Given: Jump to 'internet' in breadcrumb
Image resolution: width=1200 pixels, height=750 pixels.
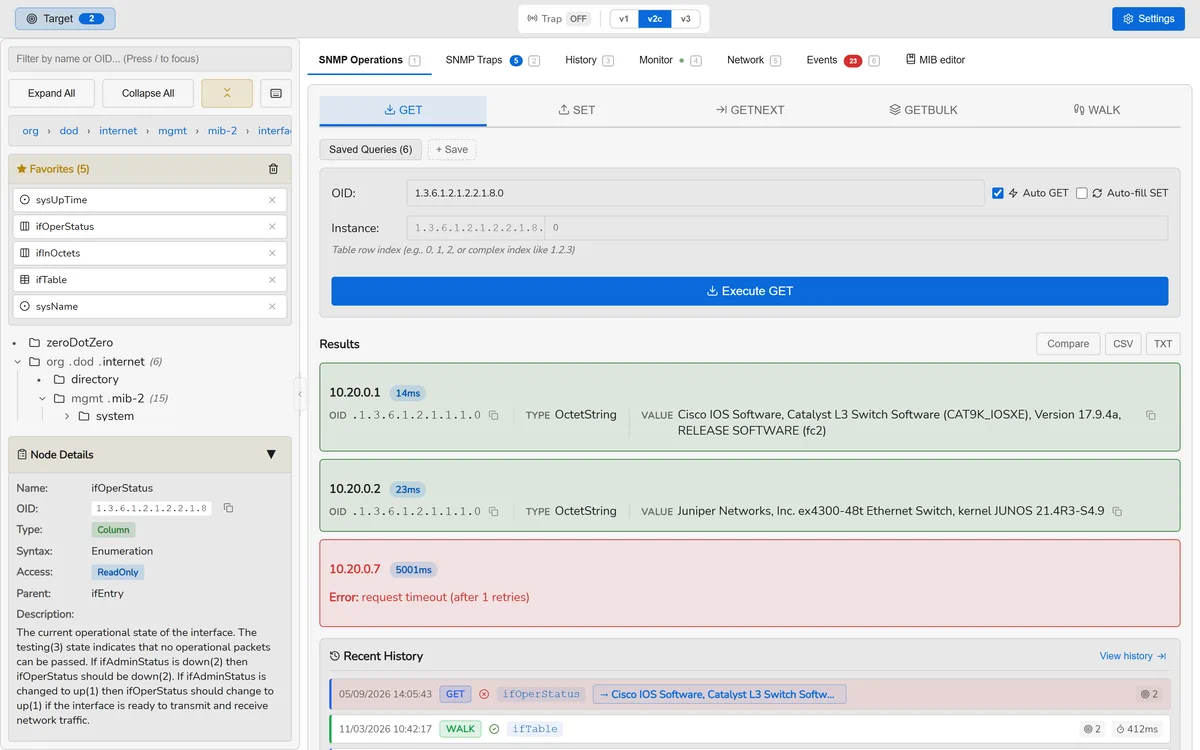Looking at the screenshot, I should 118,131.
